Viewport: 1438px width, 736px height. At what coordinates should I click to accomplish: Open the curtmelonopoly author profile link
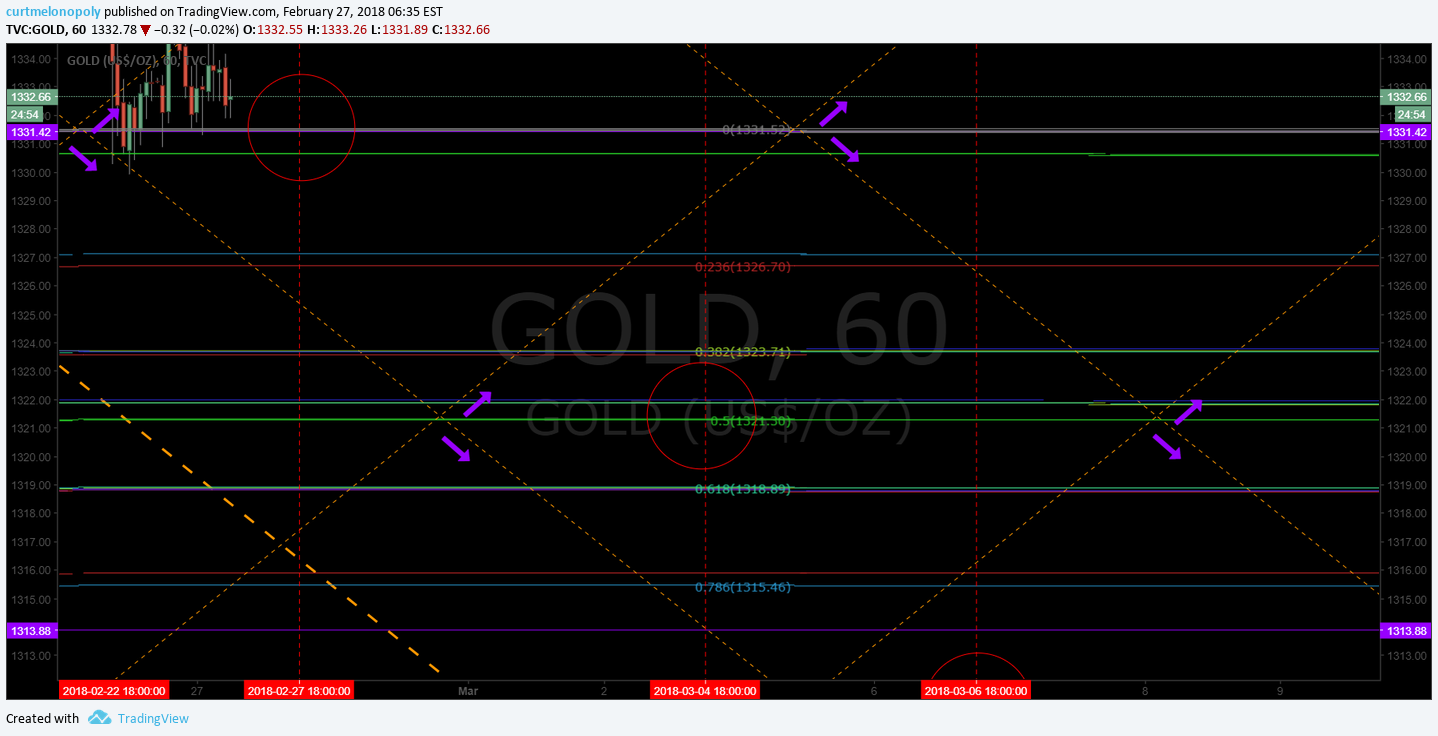click(x=53, y=11)
